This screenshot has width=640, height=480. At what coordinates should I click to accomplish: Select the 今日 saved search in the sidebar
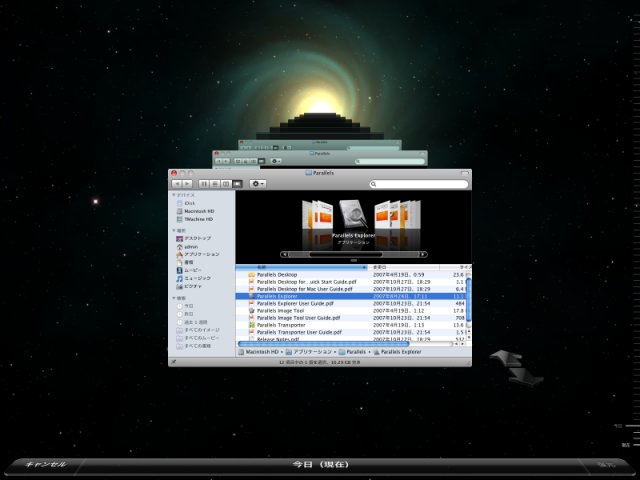185,306
